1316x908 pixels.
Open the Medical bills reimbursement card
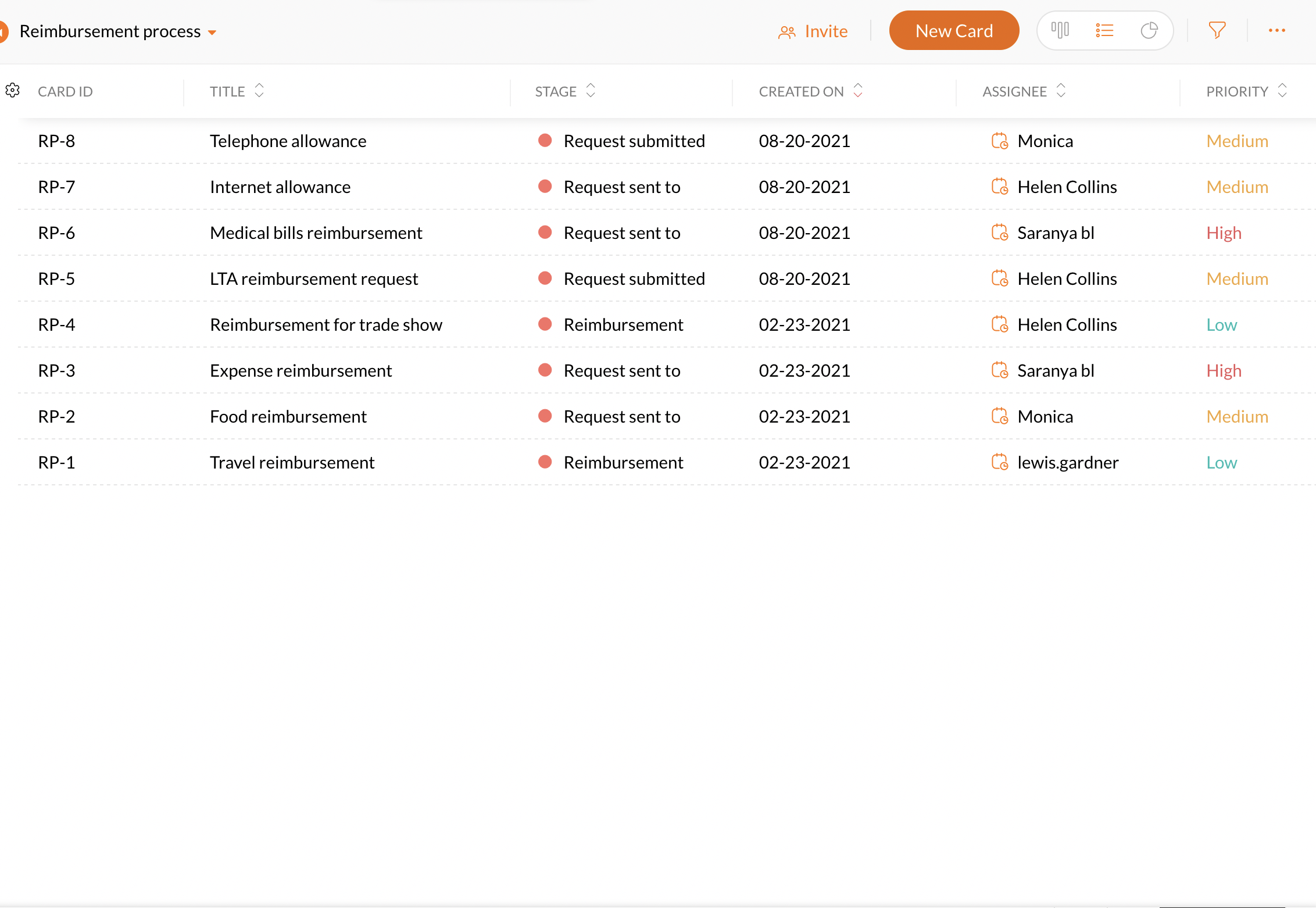pos(316,233)
